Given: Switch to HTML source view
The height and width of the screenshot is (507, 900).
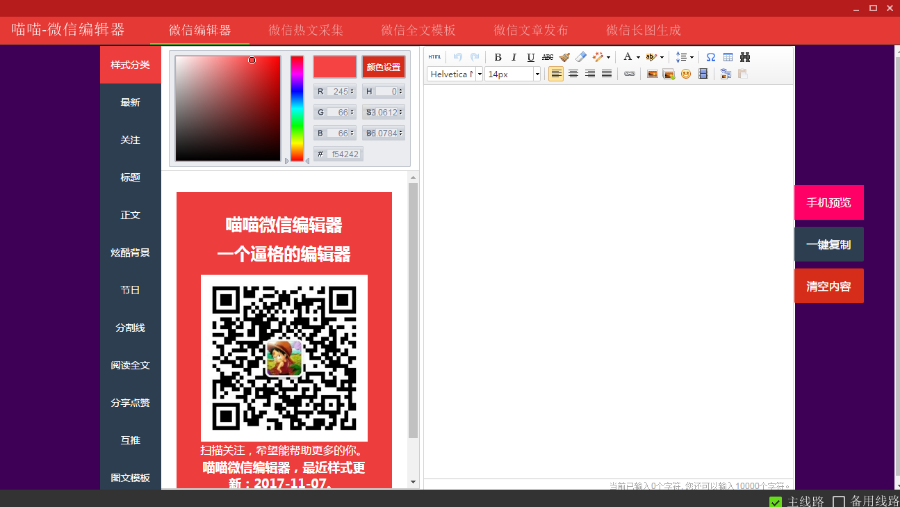Looking at the screenshot, I should pyautogui.click(x=435, y=57).
